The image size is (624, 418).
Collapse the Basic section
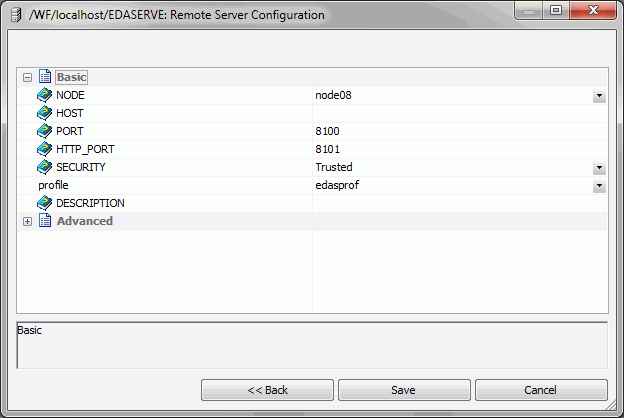point(27,77)
